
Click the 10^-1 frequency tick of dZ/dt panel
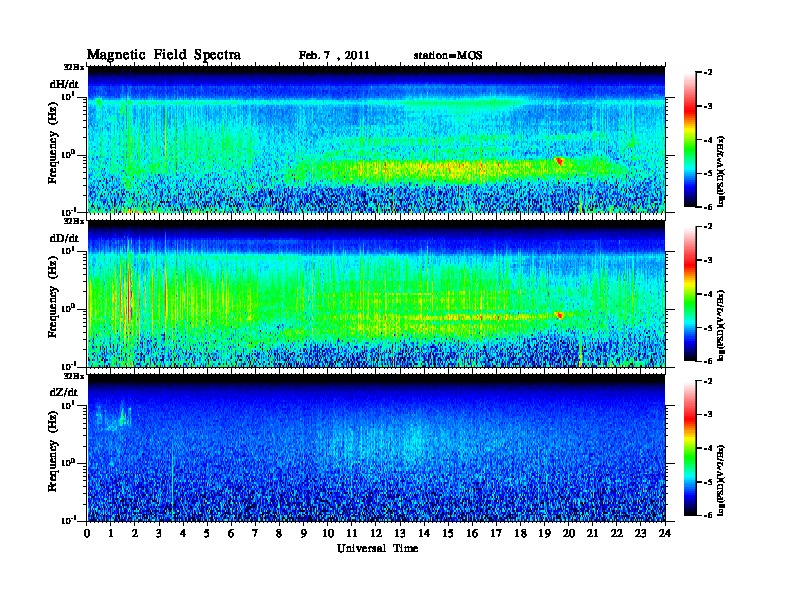click(68, 520)
